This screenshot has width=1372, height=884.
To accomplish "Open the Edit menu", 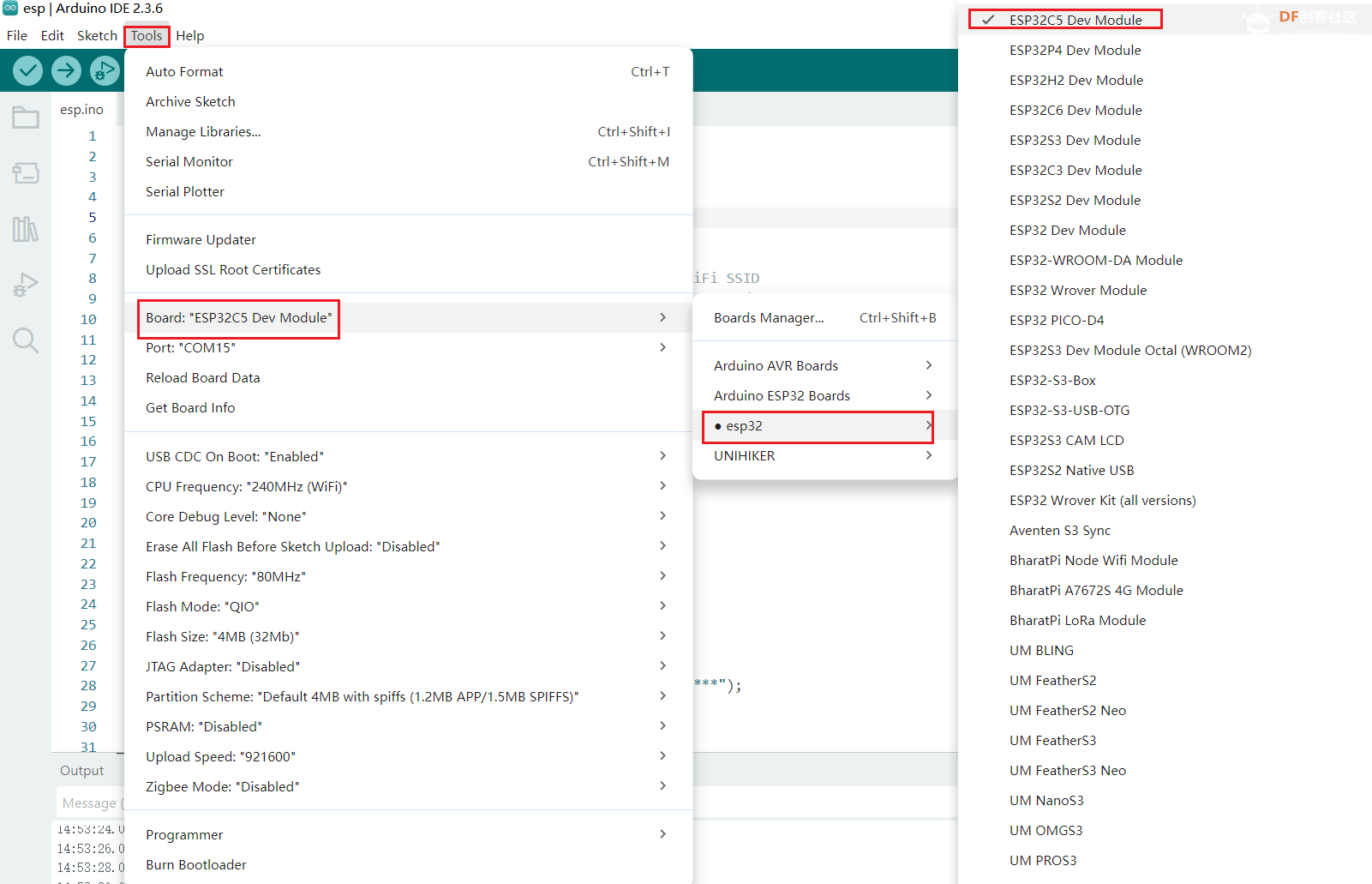I will pos(52,36).
